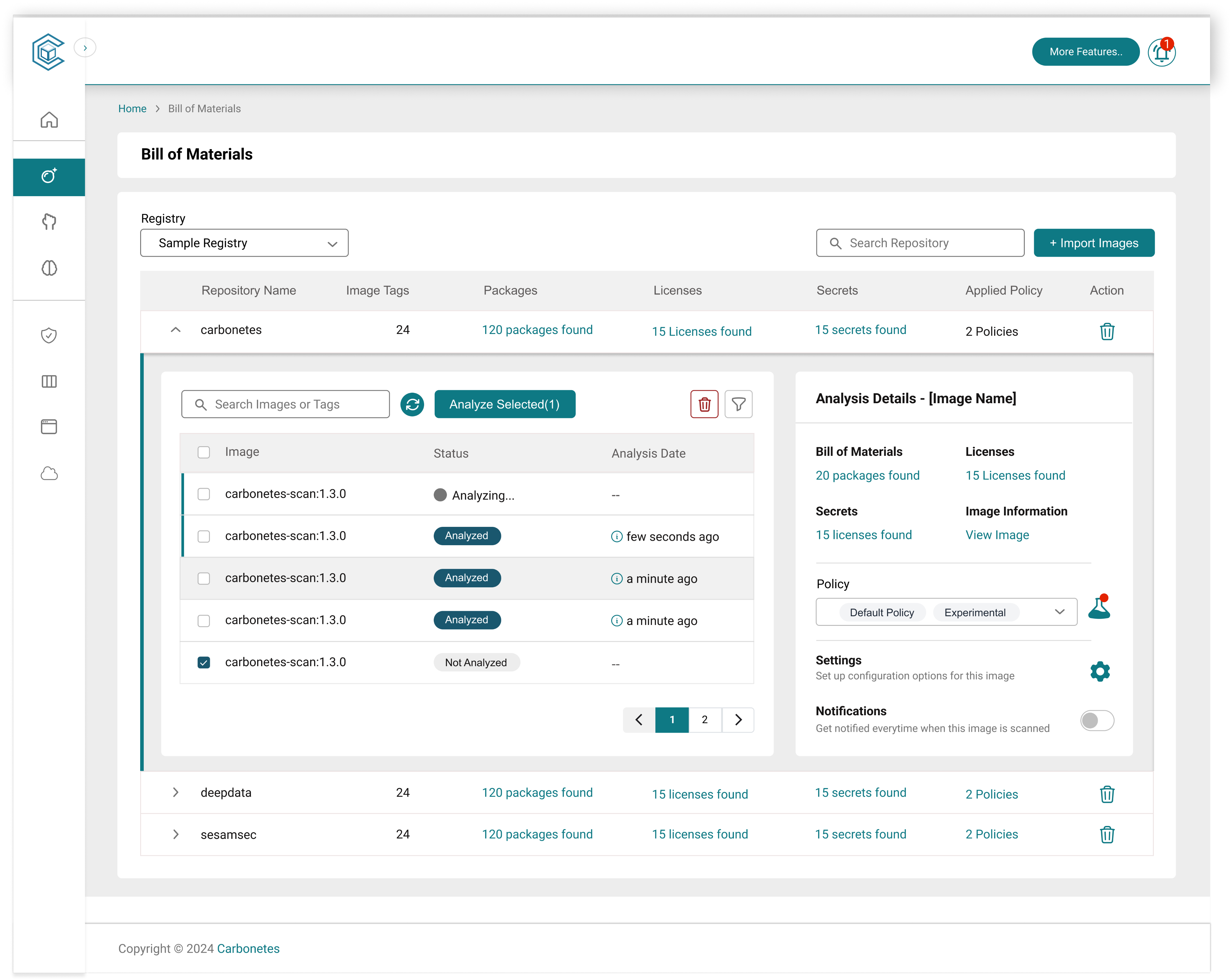Open the Sample Registry dropdown
The width and height of the screenshot is (1232, 980).
pyautogui.click(x=244, y=243)
